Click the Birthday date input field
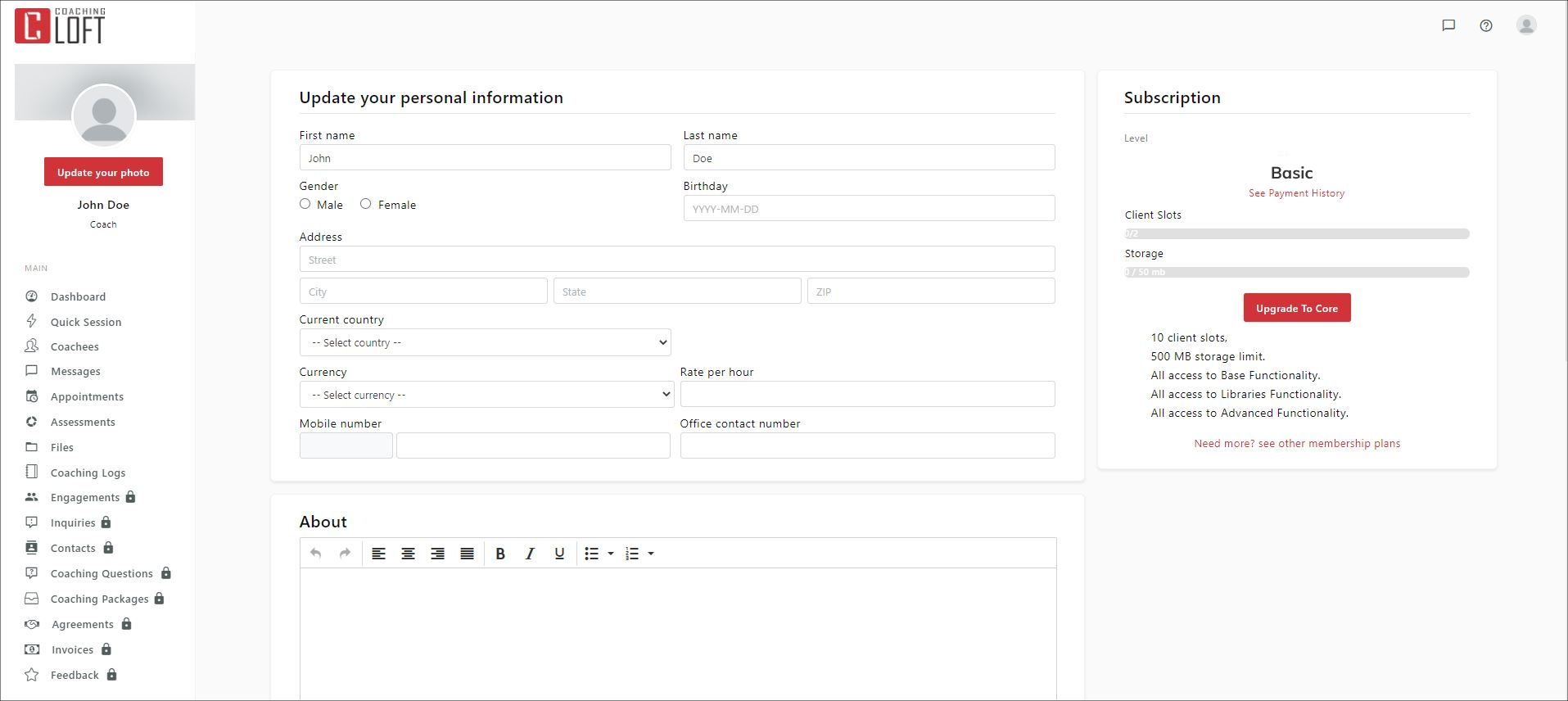 click(868, 209)
